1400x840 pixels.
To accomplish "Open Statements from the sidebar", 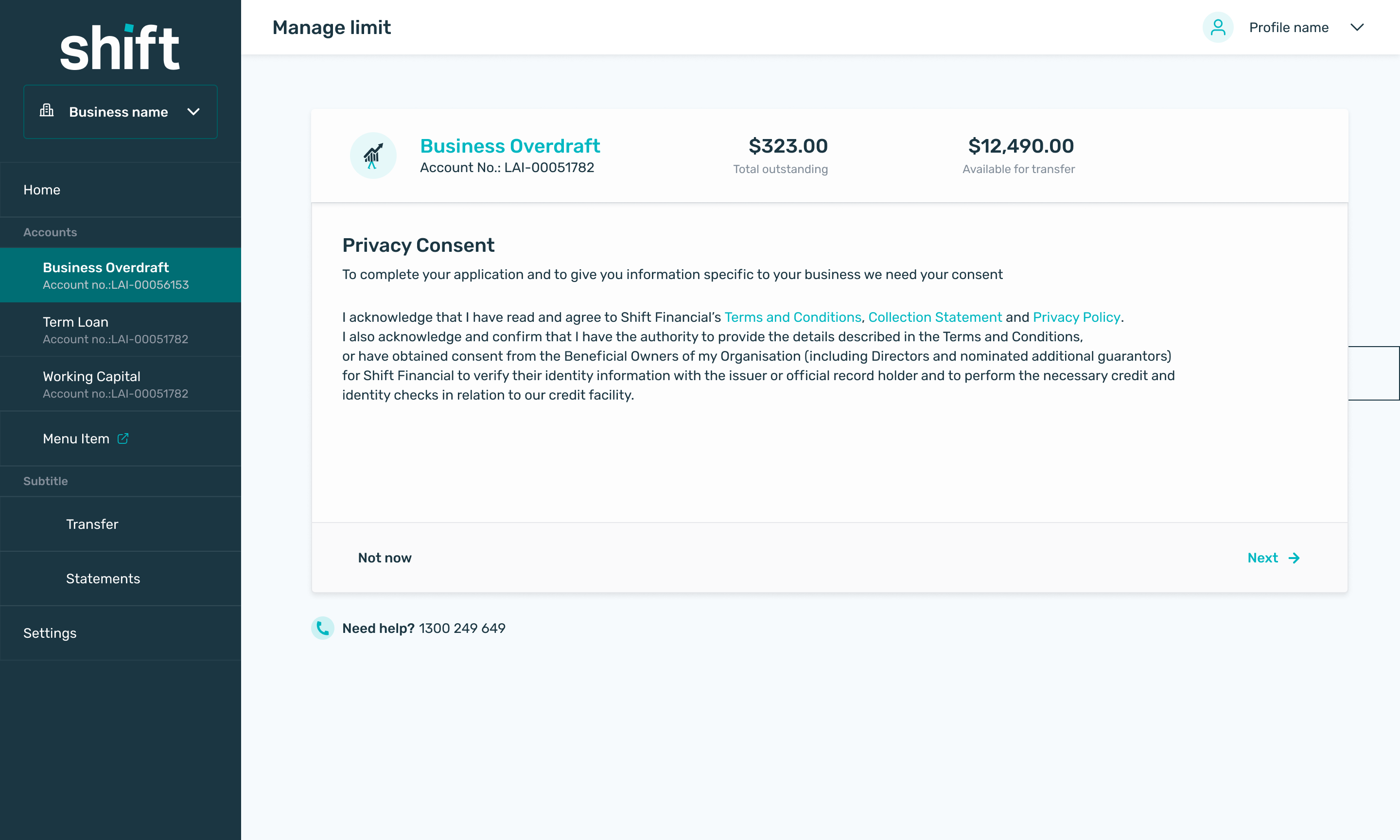I will pos(103,578).
